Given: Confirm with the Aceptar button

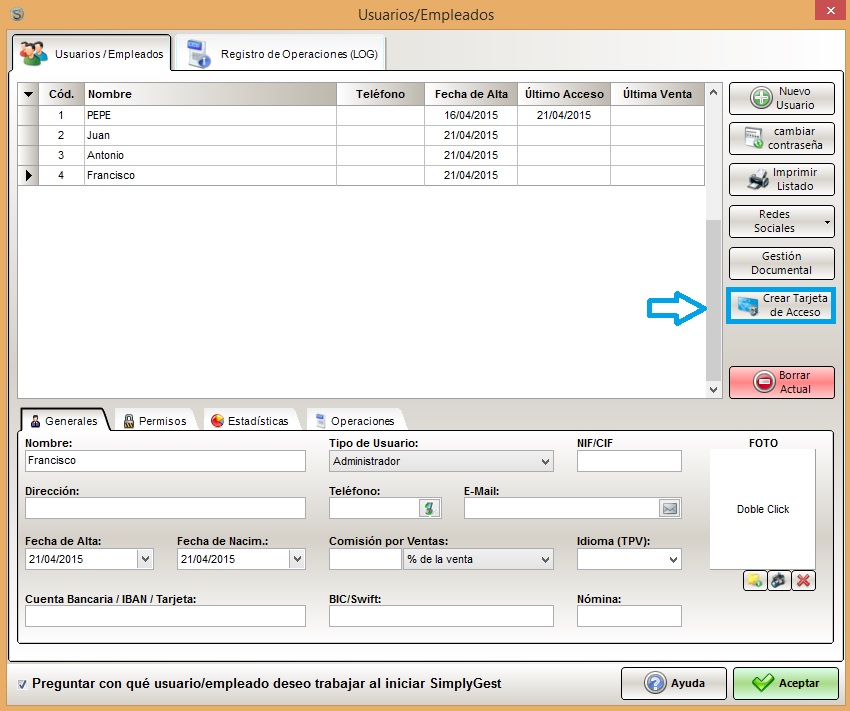Looking at the screenshot, I should coord(785,683).
